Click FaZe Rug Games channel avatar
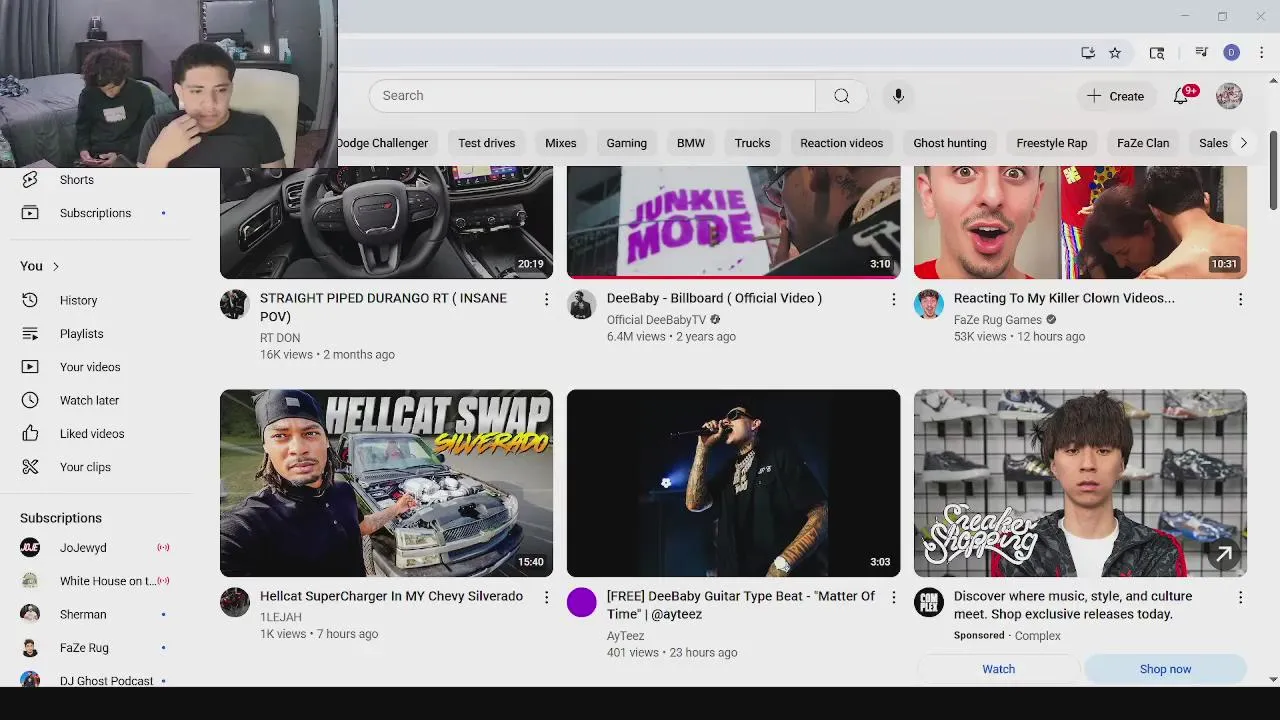This screenshot has height=720, width=1280. 928,304
